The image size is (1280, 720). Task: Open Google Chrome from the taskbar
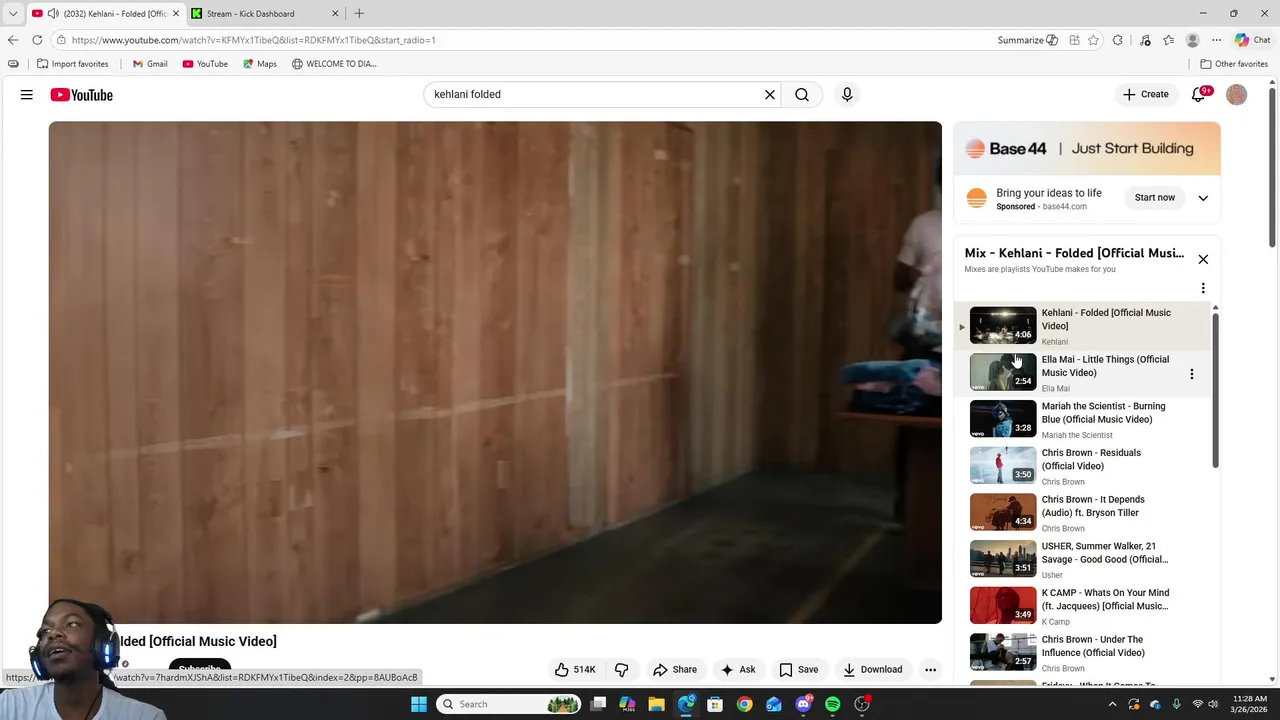click(x=744, y=704)
